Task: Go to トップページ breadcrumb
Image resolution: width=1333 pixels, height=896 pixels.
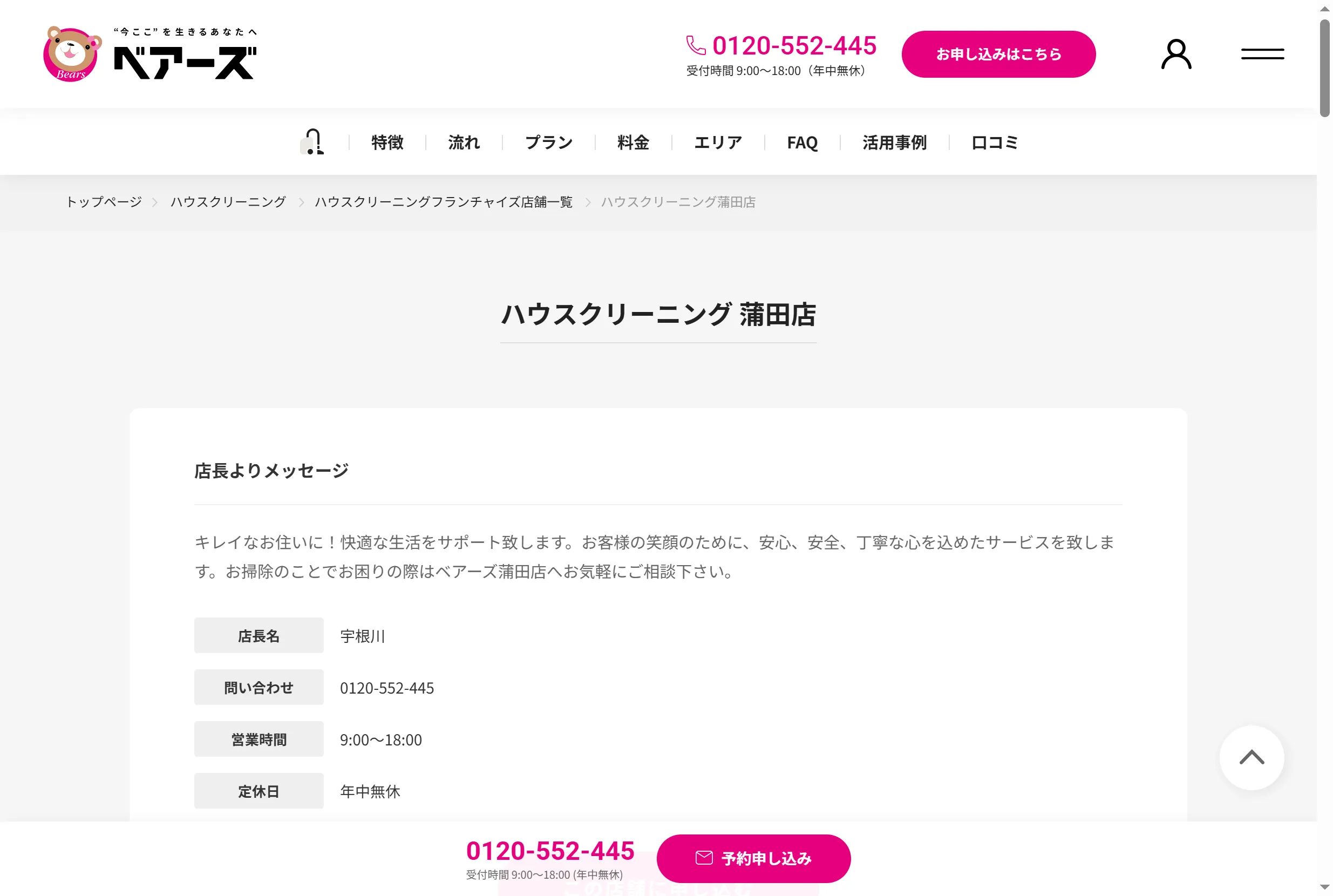Action: tap(104, 202)
